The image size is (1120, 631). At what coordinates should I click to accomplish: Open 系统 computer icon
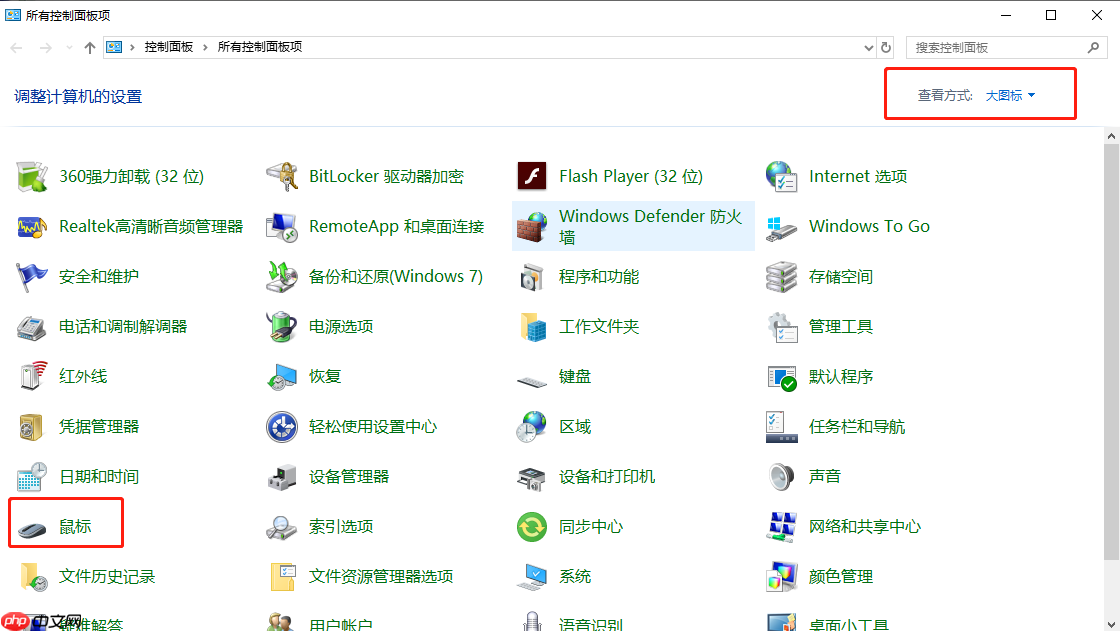coord(531,577)
